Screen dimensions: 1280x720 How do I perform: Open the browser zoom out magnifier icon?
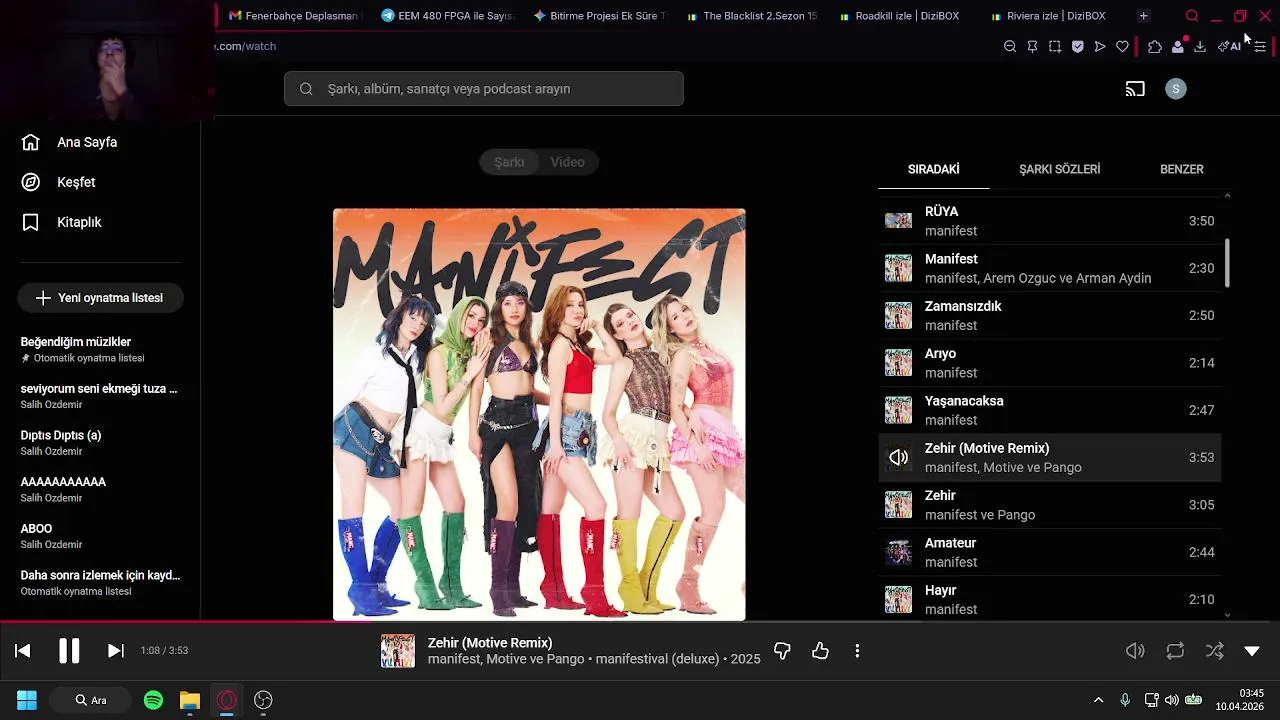(1010, 46)
